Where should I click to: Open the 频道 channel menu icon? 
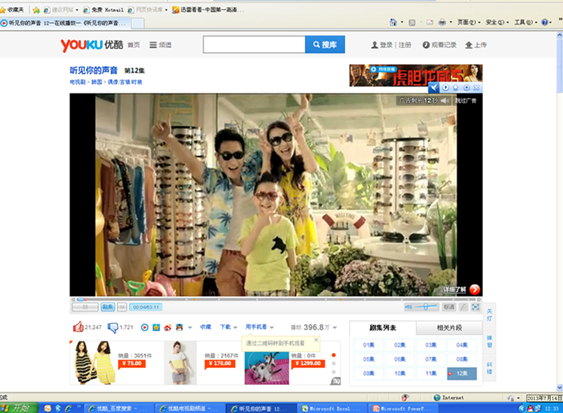[153, 45]
